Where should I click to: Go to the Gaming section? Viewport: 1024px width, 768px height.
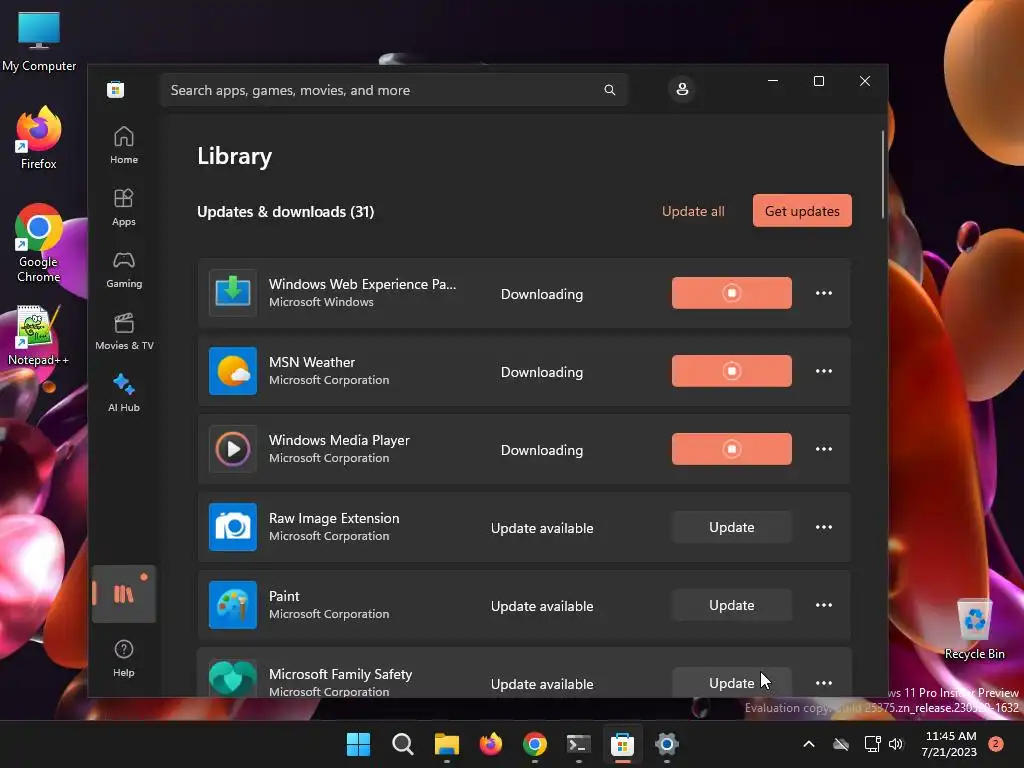coord(123,269)
